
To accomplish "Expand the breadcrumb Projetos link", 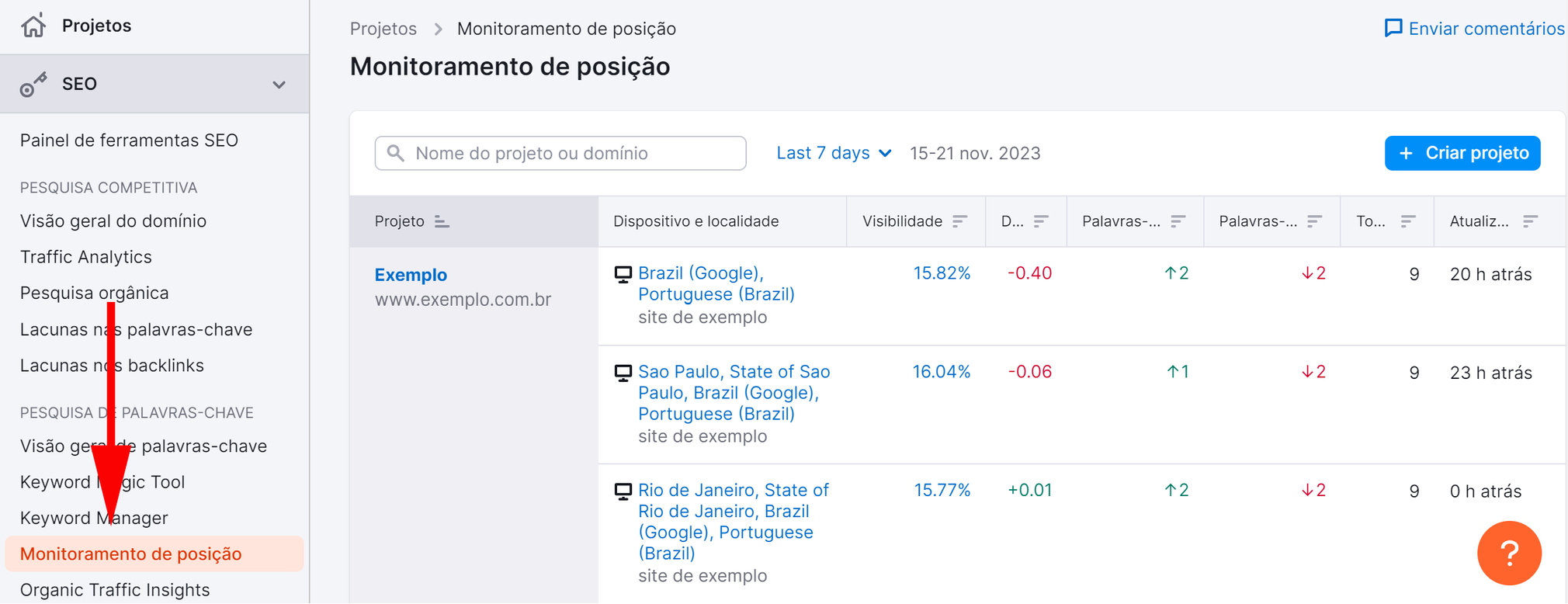I will click(383, 28).
